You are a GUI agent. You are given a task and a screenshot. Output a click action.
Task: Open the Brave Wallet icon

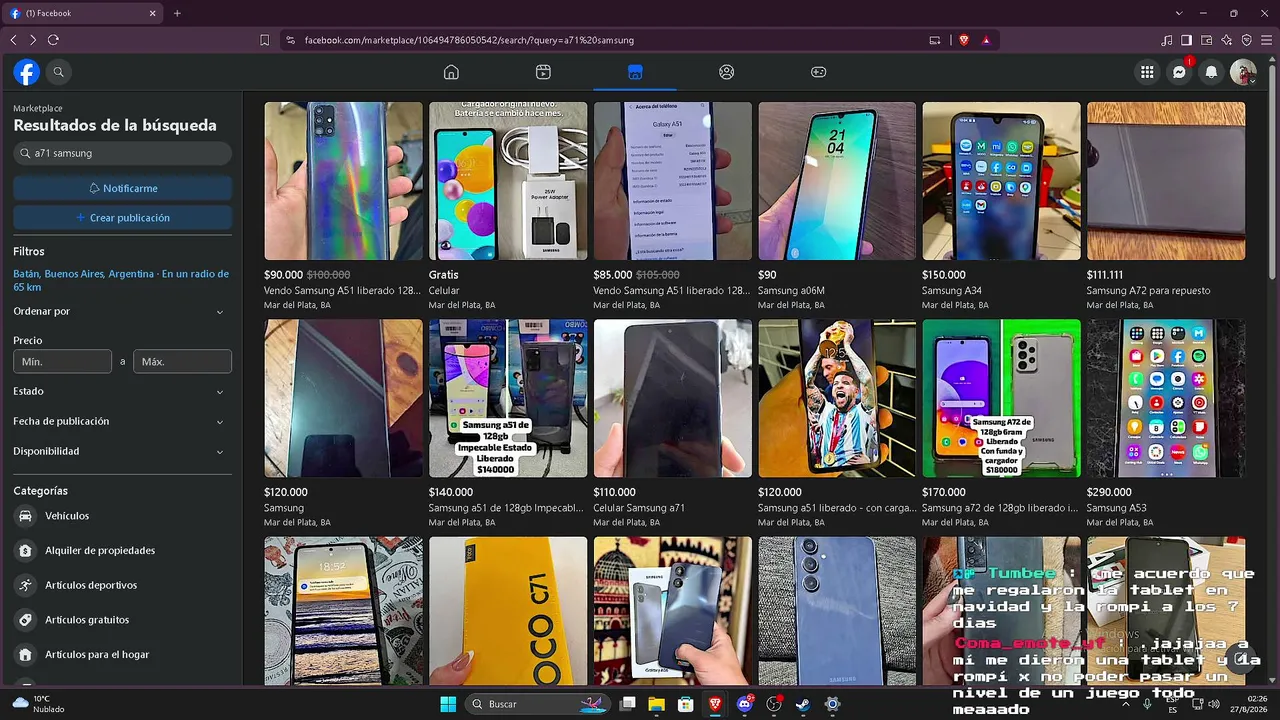coord(1207,40)
